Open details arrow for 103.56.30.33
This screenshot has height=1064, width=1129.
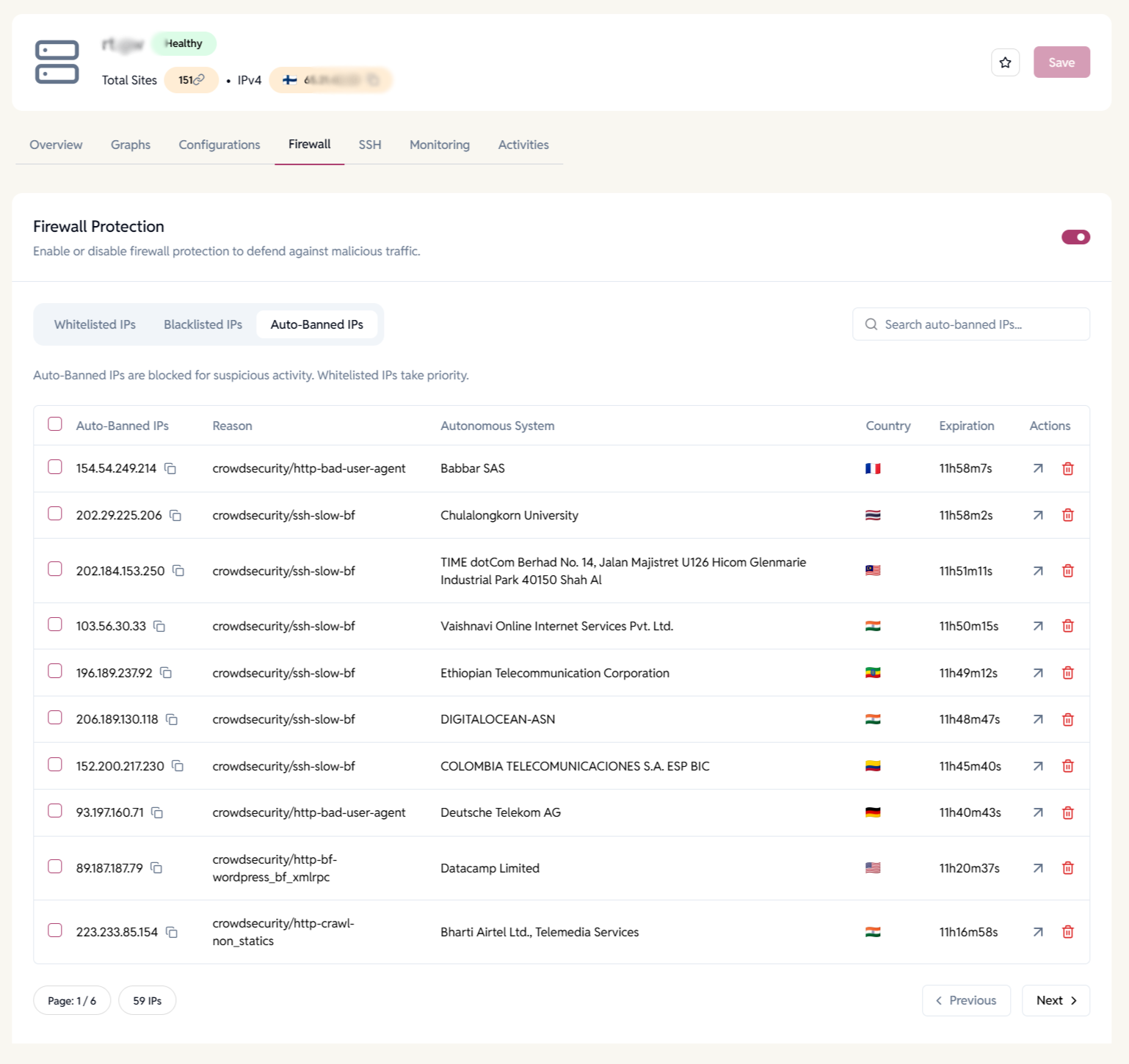tap(1037, 626)
